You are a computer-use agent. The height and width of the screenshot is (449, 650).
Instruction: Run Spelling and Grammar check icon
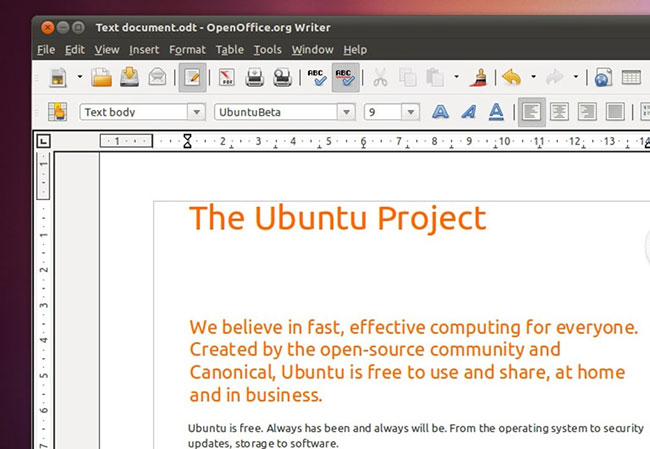click(317, 78)
